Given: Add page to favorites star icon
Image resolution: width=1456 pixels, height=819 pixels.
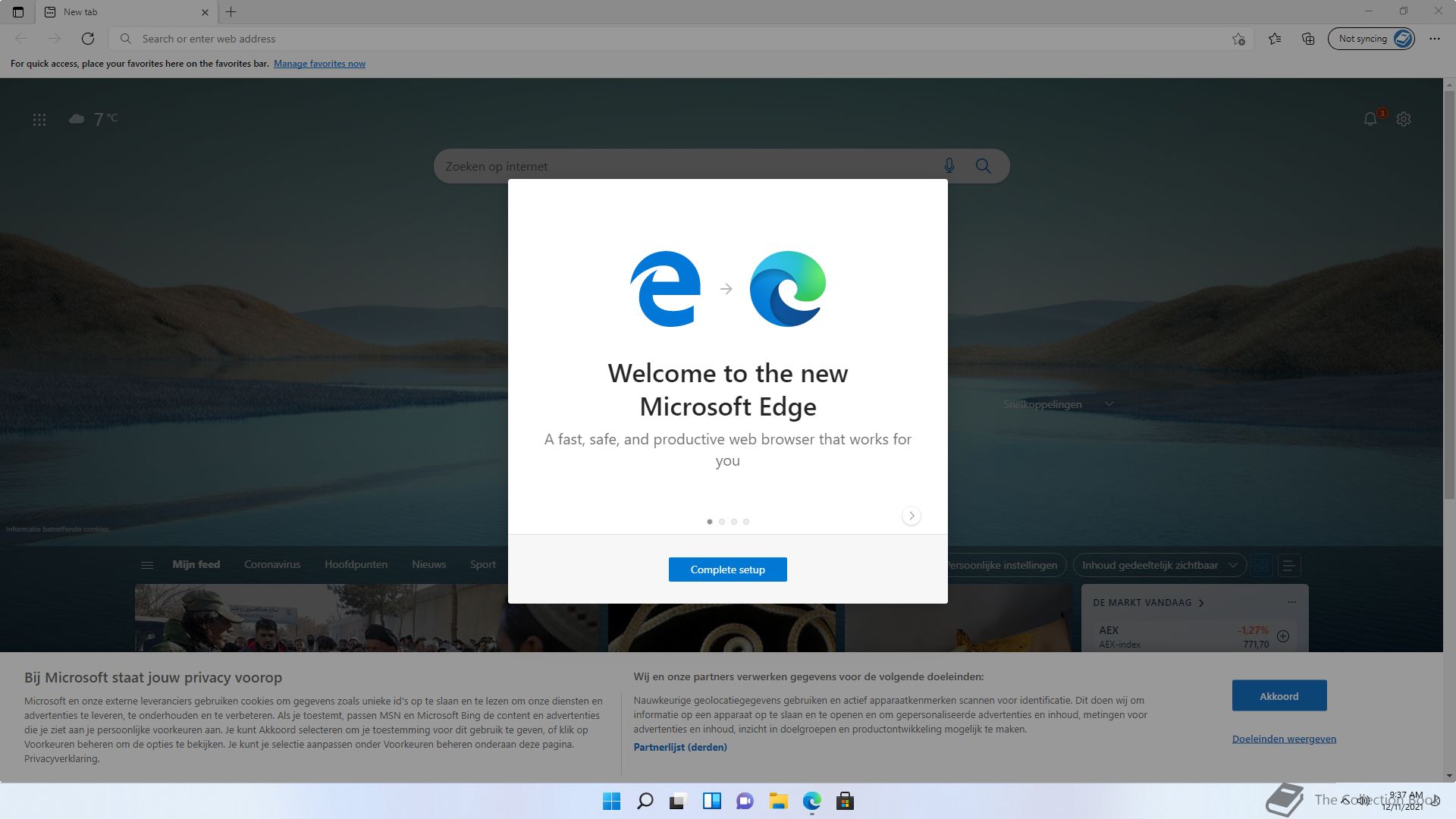Looking at the screenshot, I should coord(1238,39).
